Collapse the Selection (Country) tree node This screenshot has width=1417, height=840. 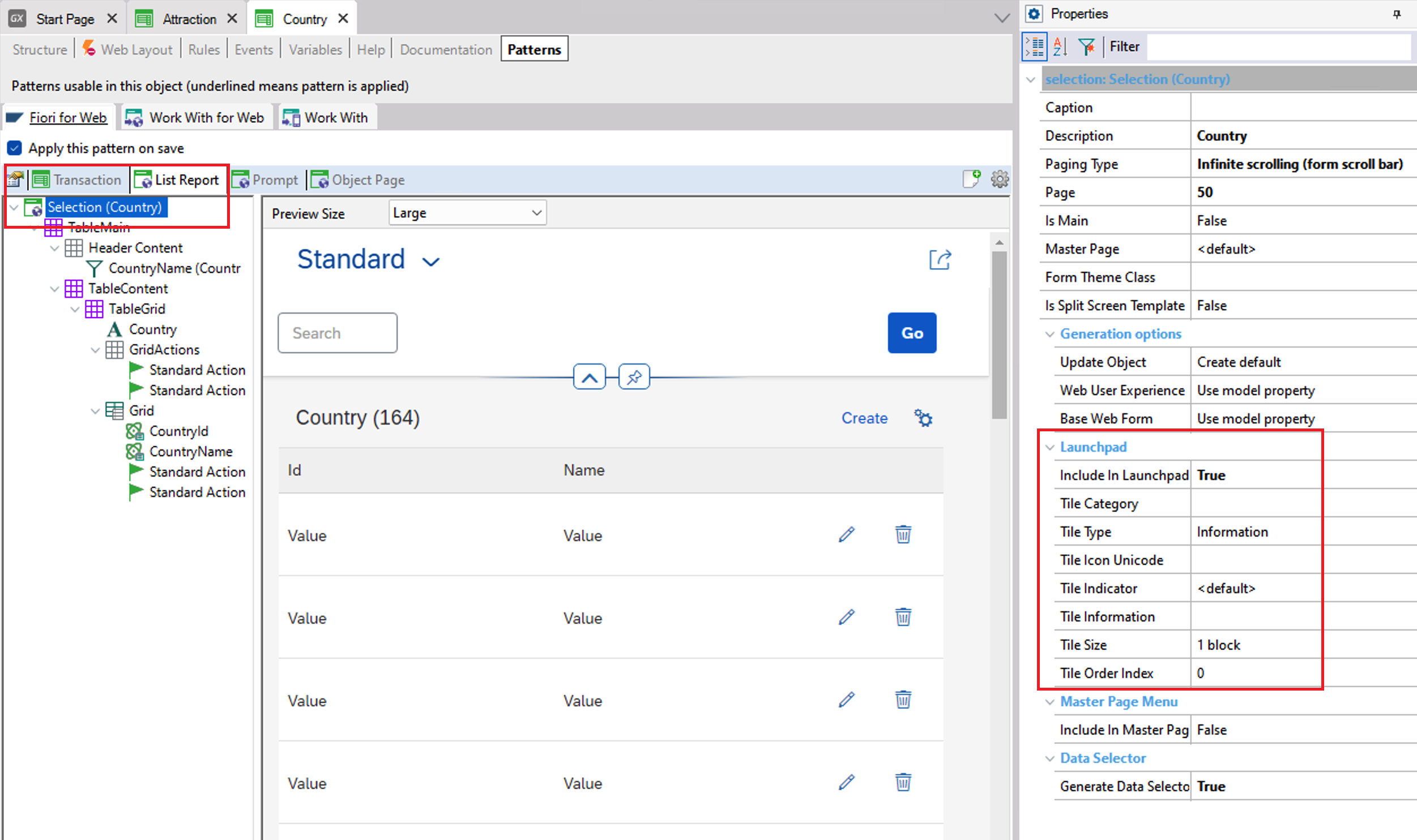pos(14,208)
